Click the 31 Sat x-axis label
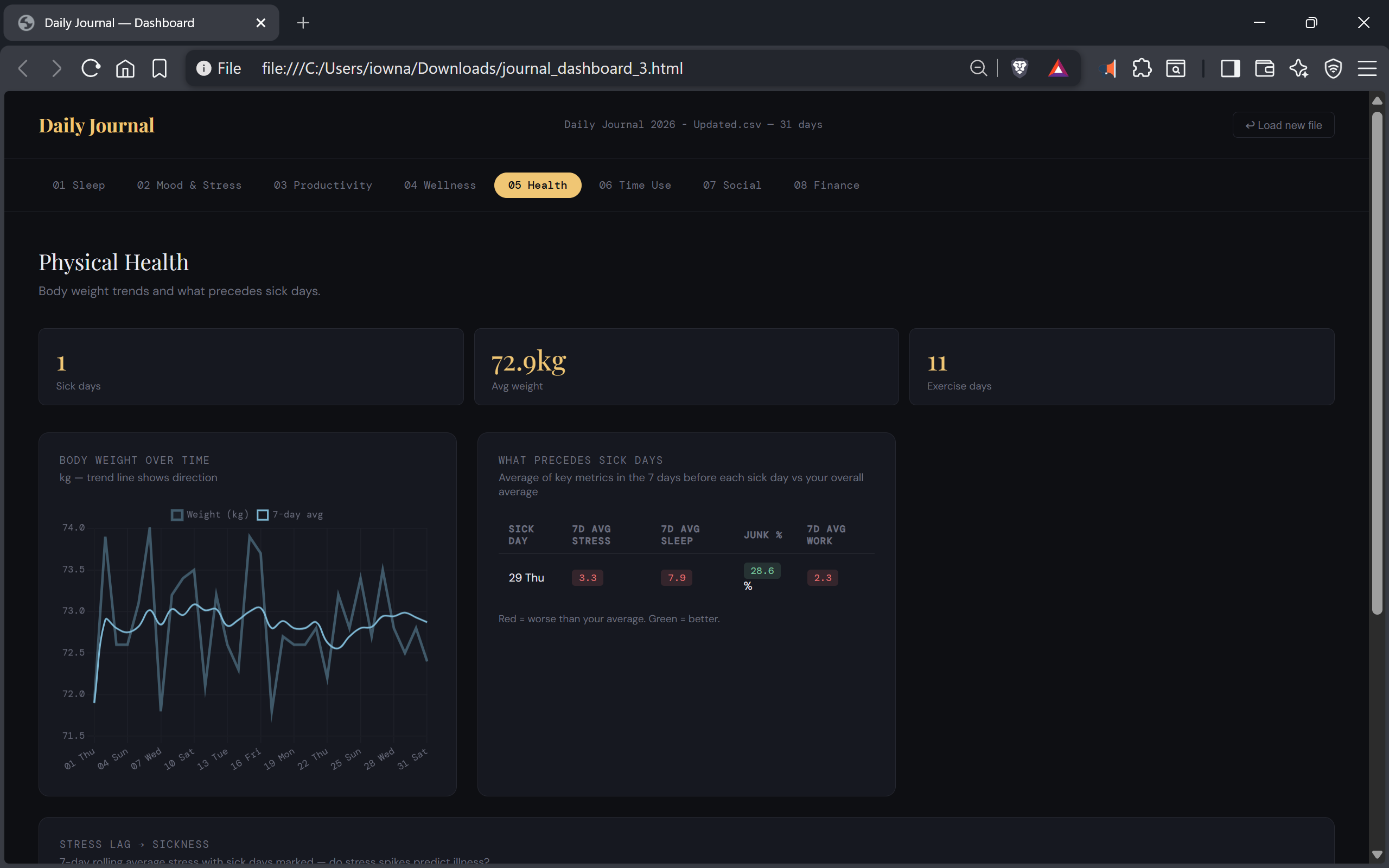 click(412, 758)
